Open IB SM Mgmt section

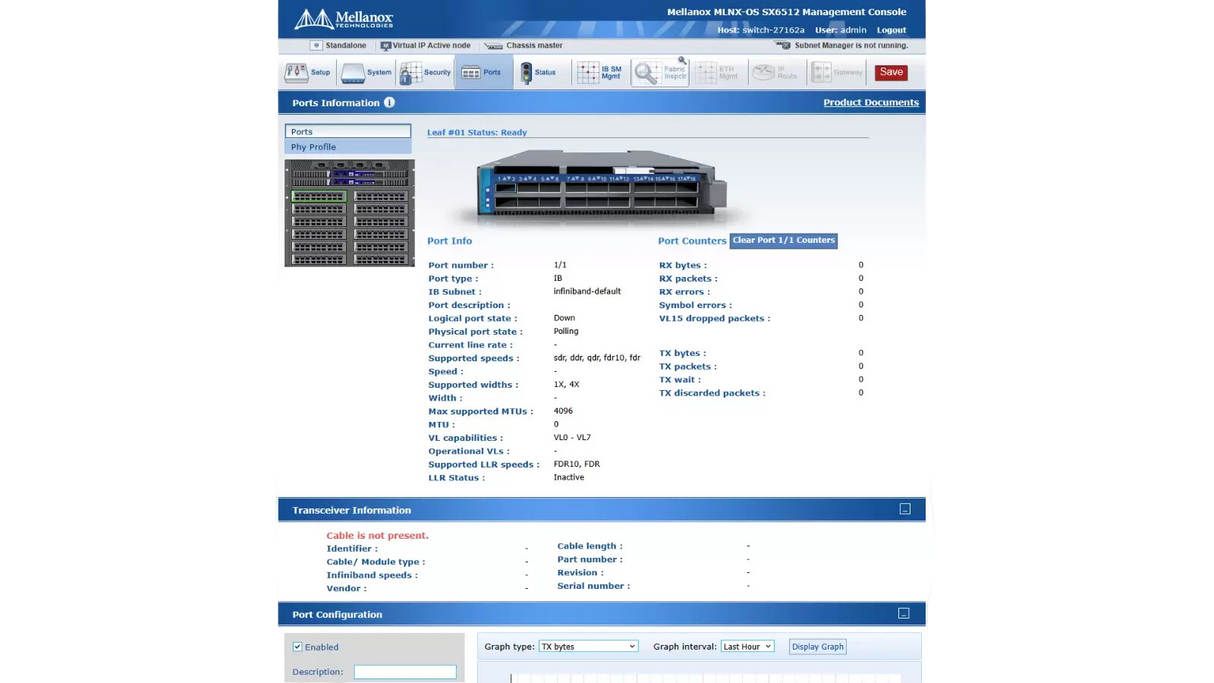pyautogui.click(x=600, y=72)
